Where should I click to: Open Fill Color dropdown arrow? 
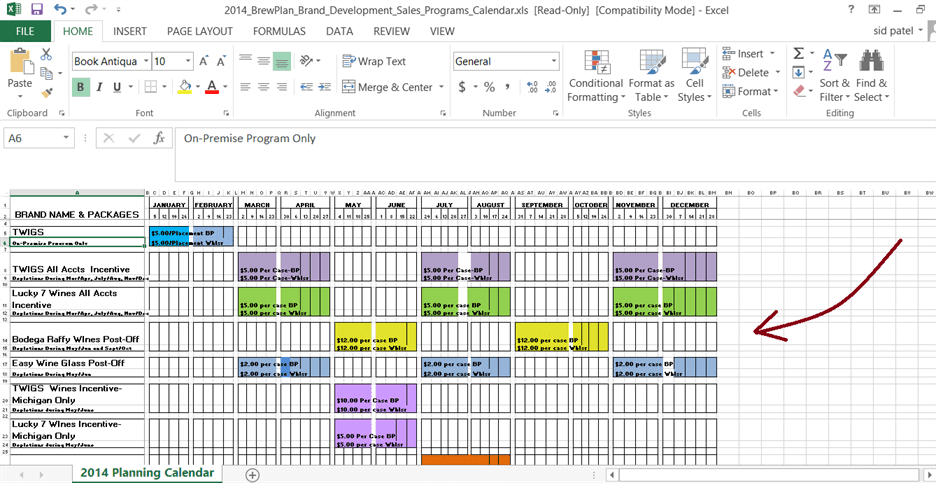pyautogui.click(x=198, y=87)
